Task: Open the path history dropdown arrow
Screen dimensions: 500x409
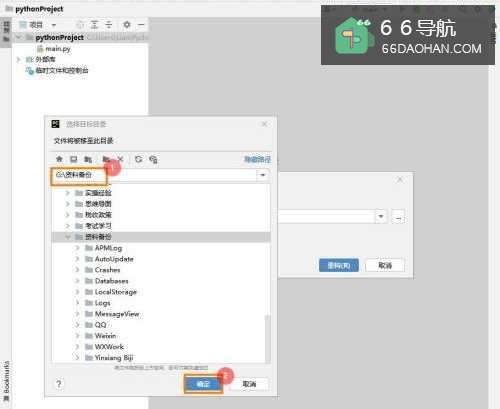Action: coord(263,175)
